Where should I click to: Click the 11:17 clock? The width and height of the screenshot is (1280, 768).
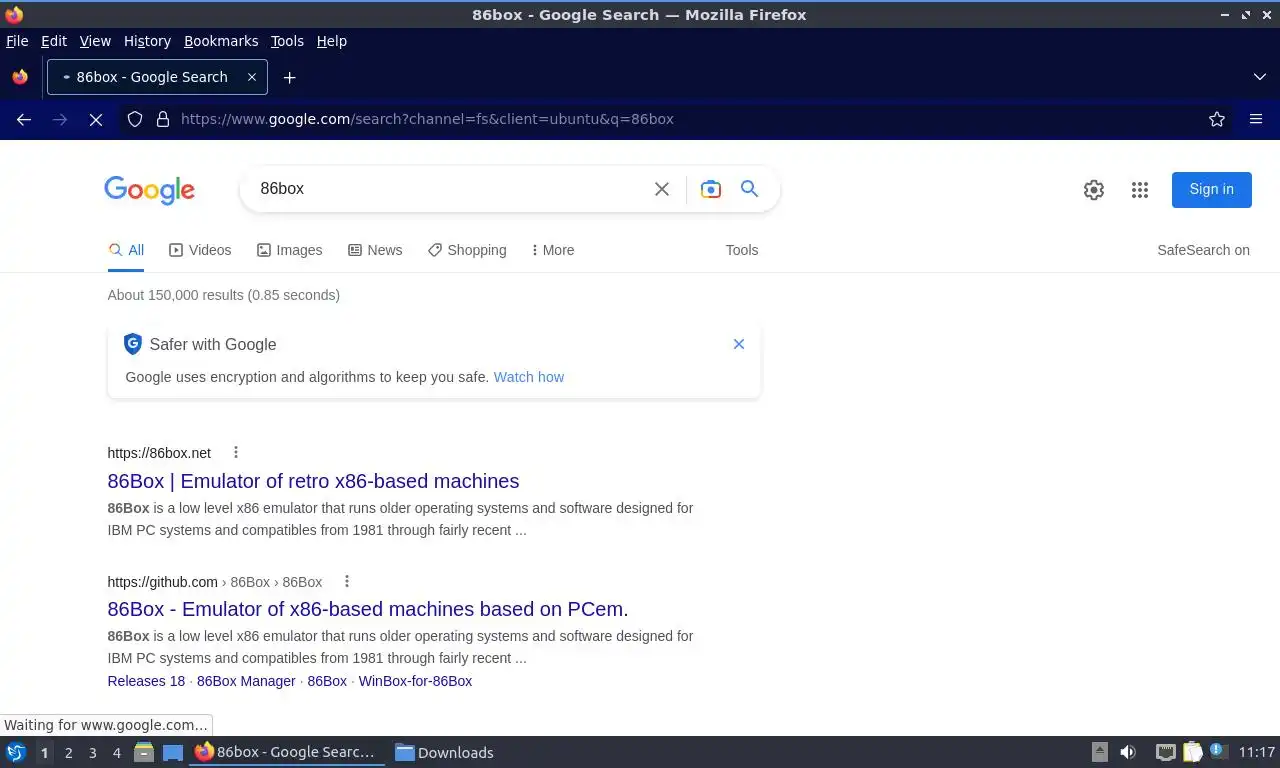pyautogui.click(x=1256, y=752)
